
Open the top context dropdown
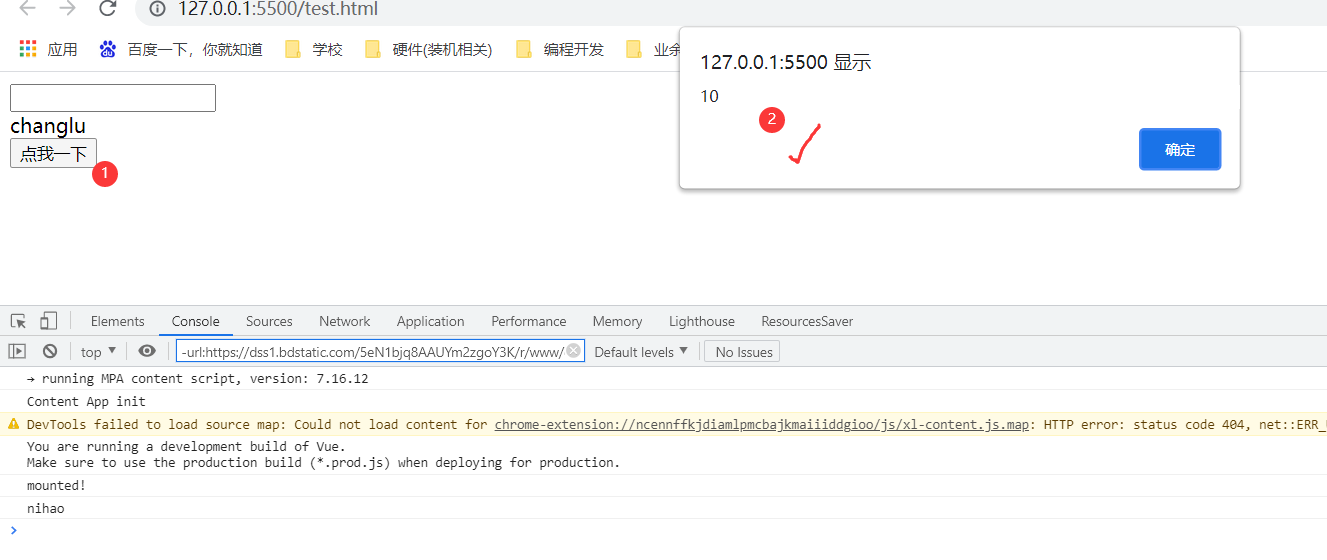98,351
